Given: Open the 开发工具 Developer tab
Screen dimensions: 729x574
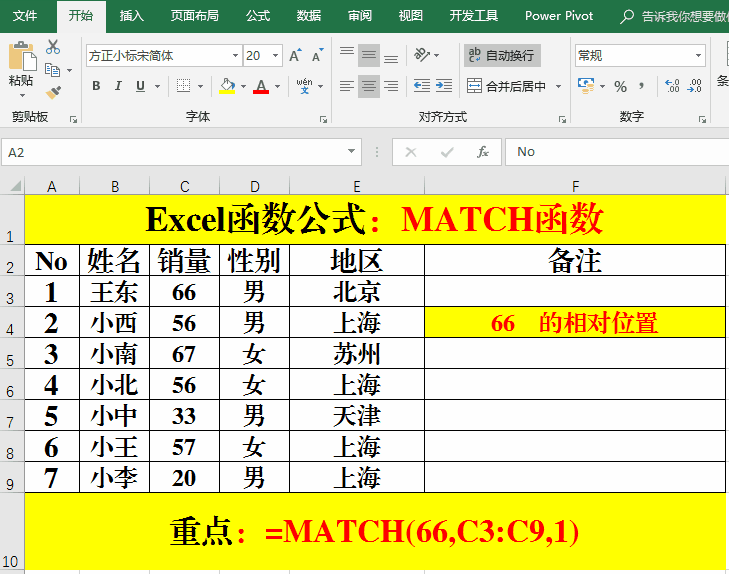Looking at the screenshot, I should [x=474, y=16].
